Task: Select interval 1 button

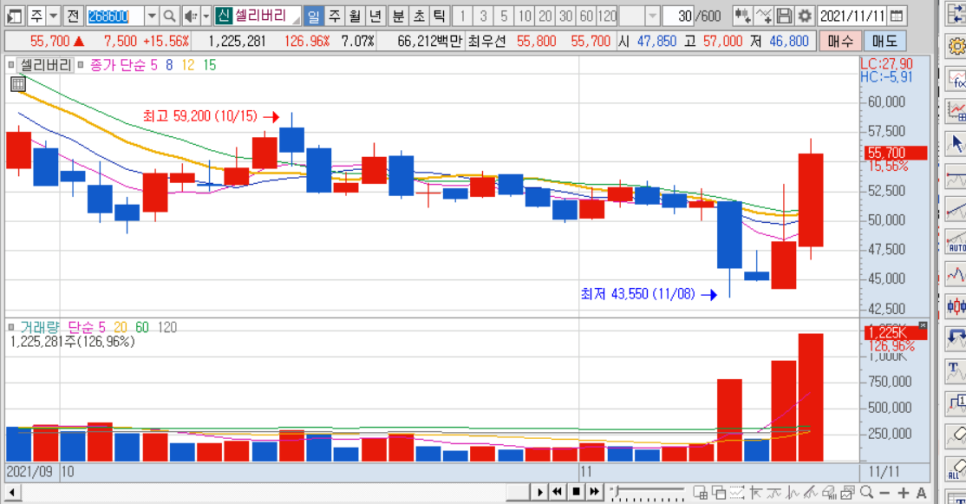Action: click(x=463, y=16)
